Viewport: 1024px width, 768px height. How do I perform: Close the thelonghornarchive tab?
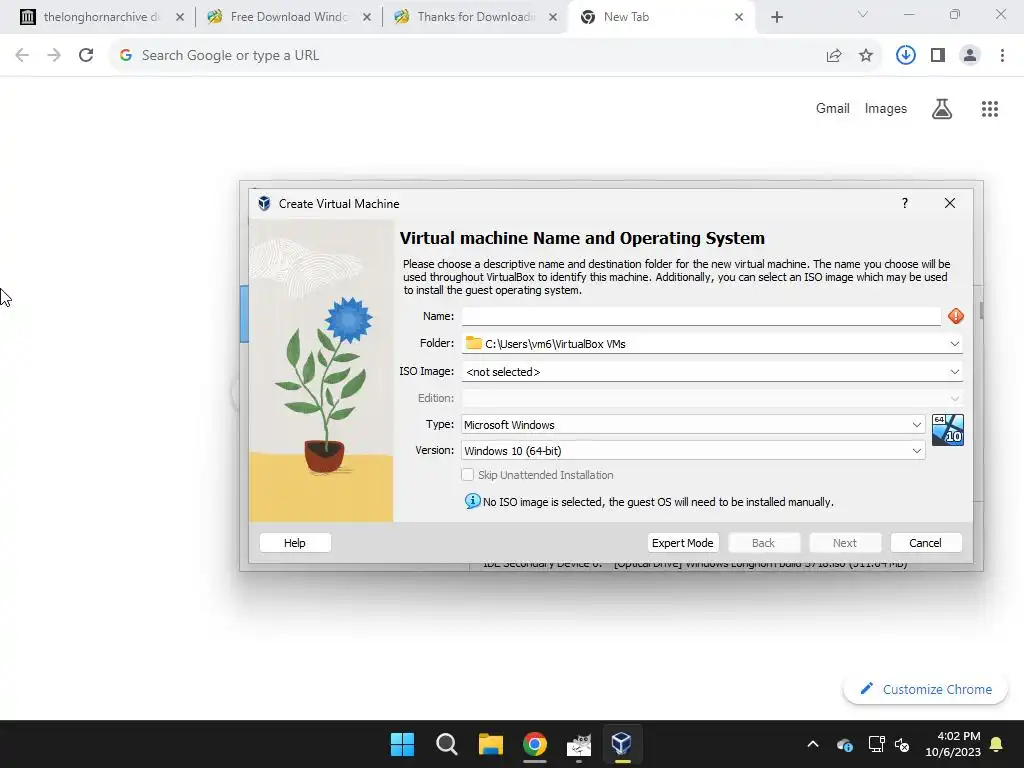(180, 17)
